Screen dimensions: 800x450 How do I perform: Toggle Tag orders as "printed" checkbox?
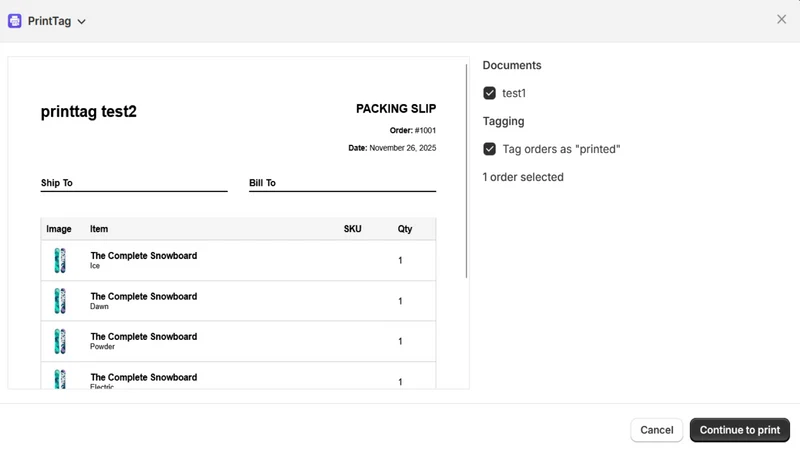click(489, 149)
